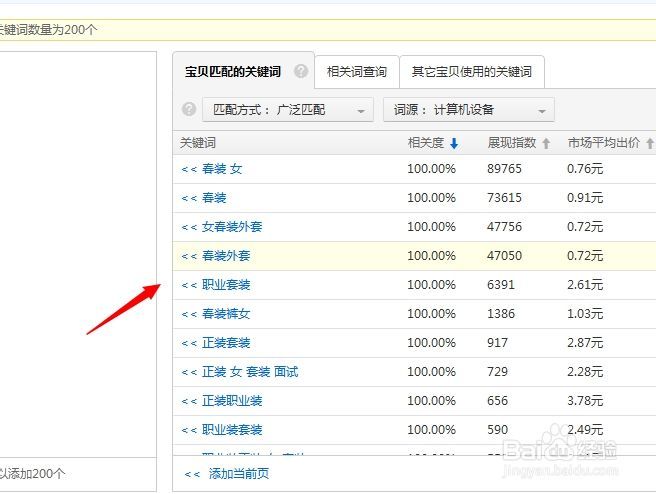
Task: Open the 词源 计算机设备 dropdown
Action: pos(468,109)
